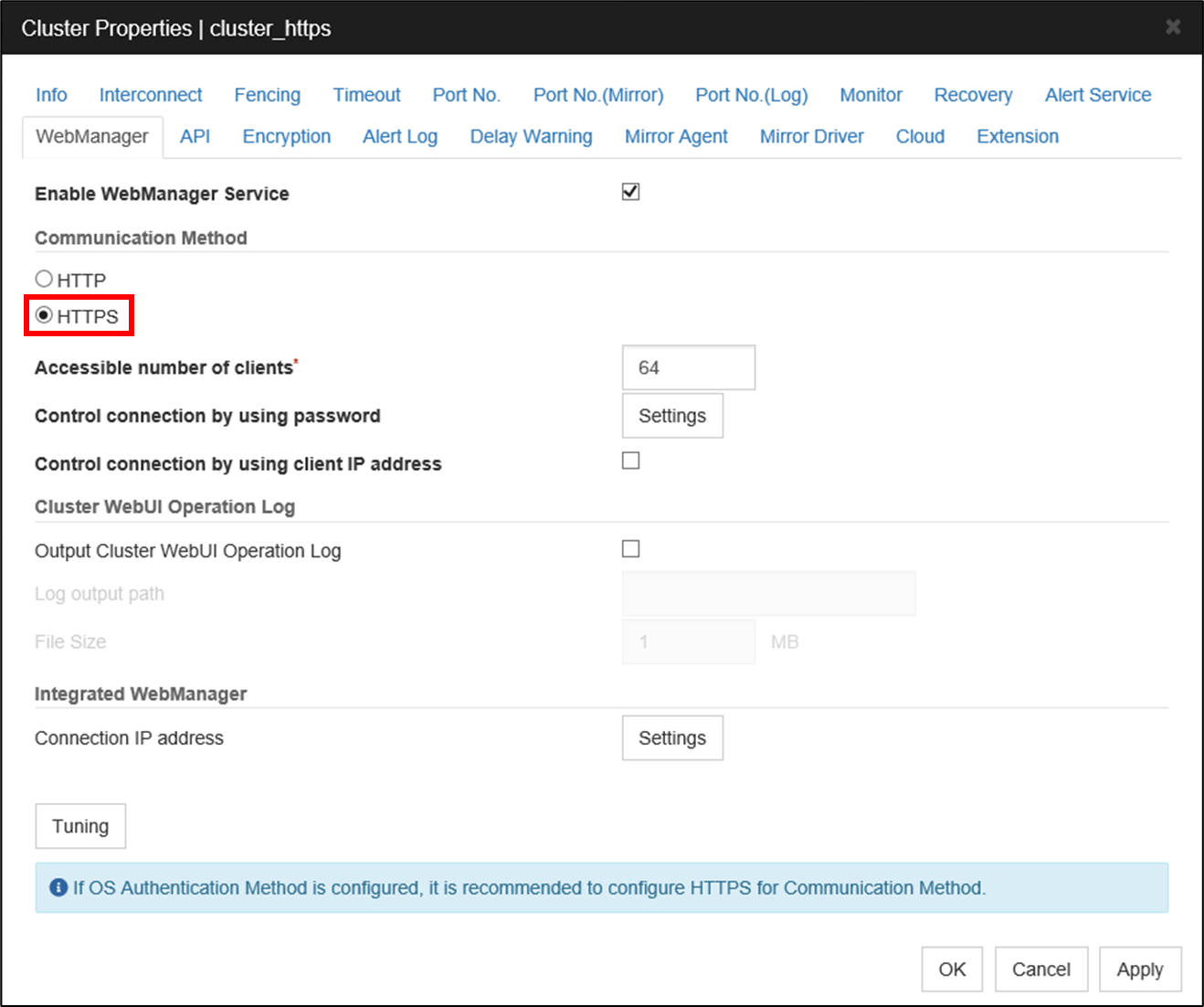Check Control connection by using client IP address
Screen dimensions: 1204x1007
tap(630, 461)
